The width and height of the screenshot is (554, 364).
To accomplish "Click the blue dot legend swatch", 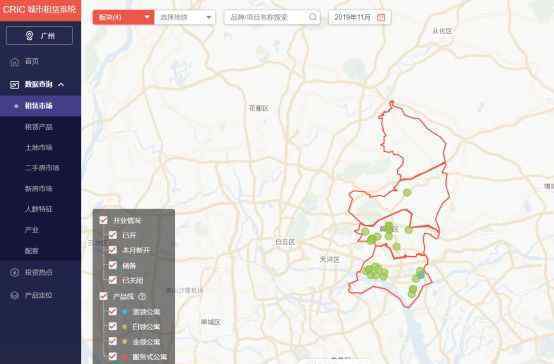I will tap(124, 312).
